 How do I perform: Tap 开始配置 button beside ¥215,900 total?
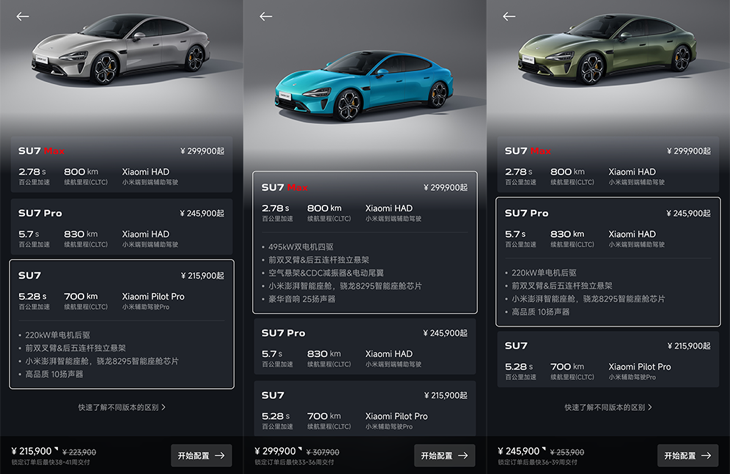(x=201, y=455)
